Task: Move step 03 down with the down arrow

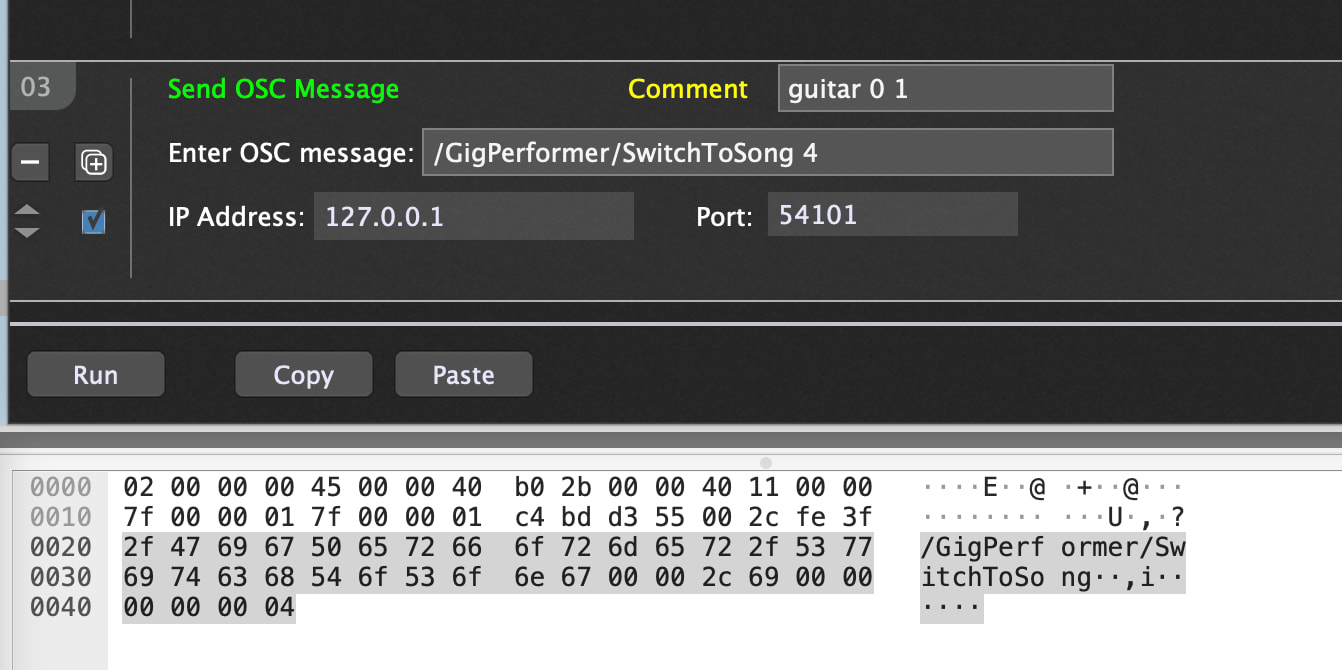Action: (x=28, y=232)
